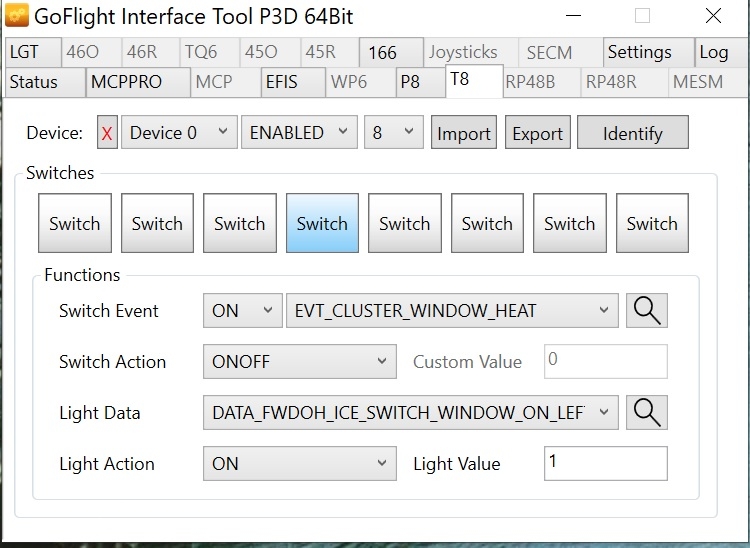
Task: Open the Settings tab
Action: tap(640, 53)
